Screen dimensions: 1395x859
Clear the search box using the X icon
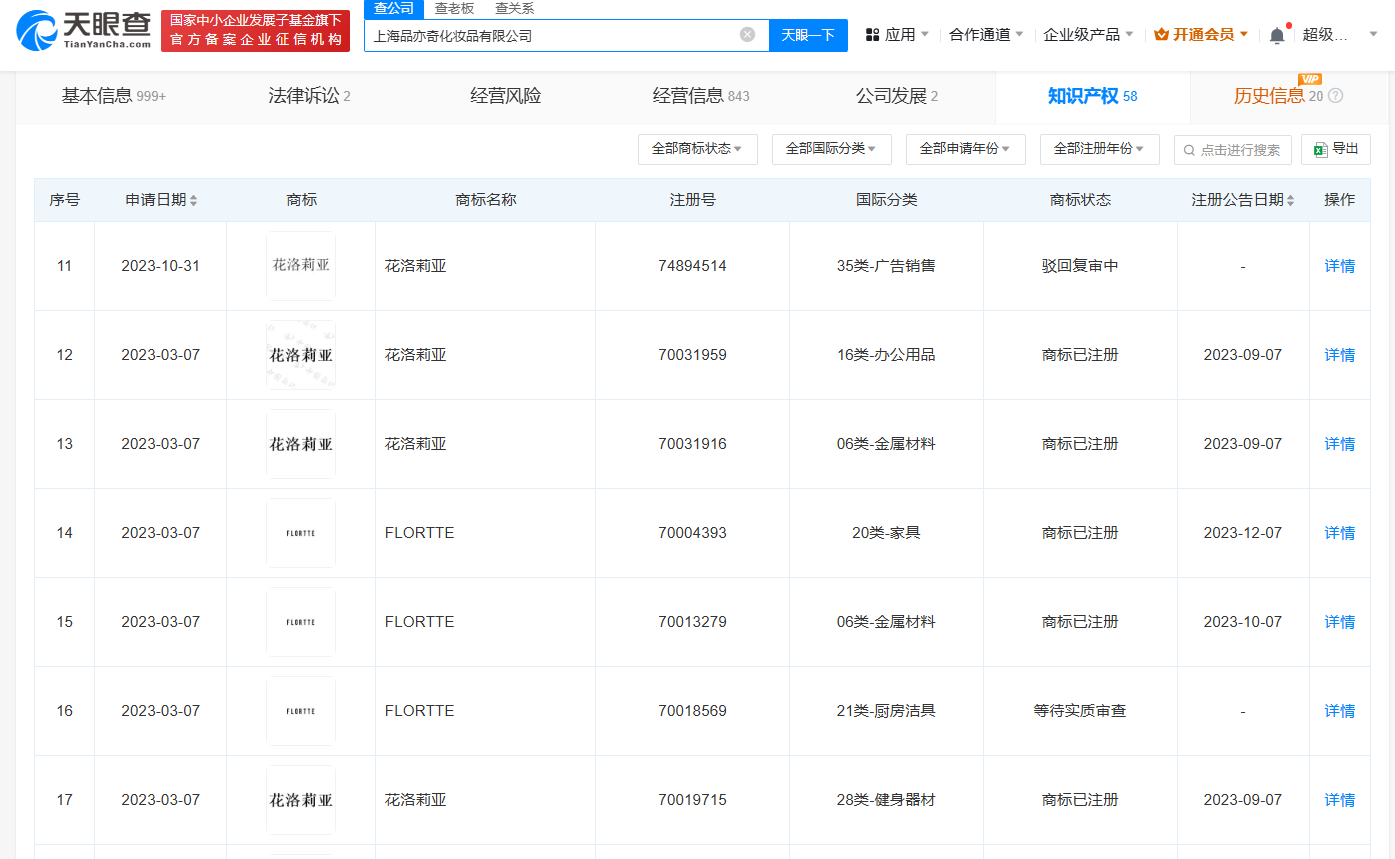click(x=747, y=33)
